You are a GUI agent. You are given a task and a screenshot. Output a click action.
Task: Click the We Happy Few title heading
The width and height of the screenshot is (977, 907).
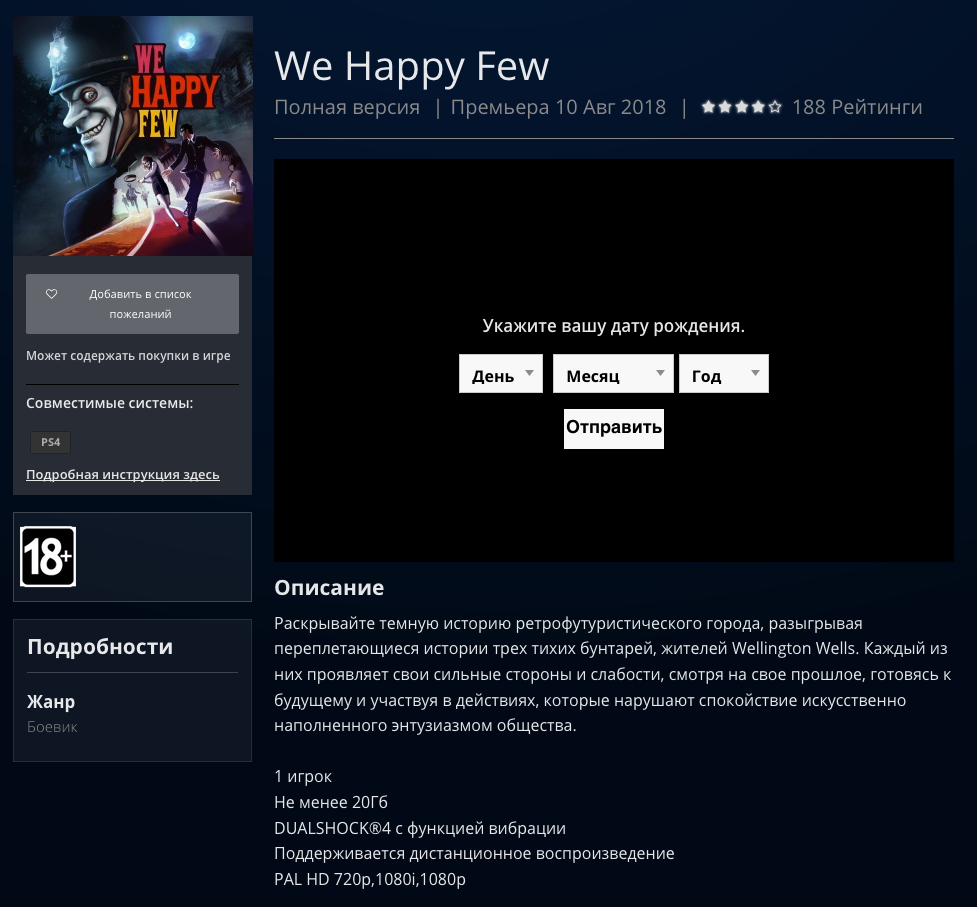coord(411,66)
